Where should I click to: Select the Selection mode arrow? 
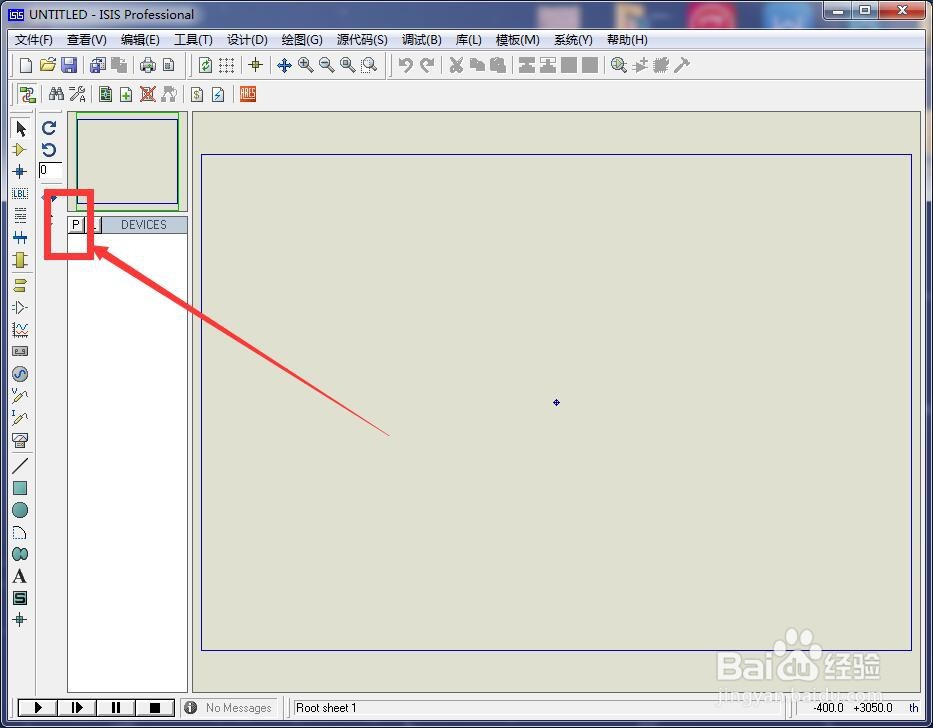[x=21, y=128]
